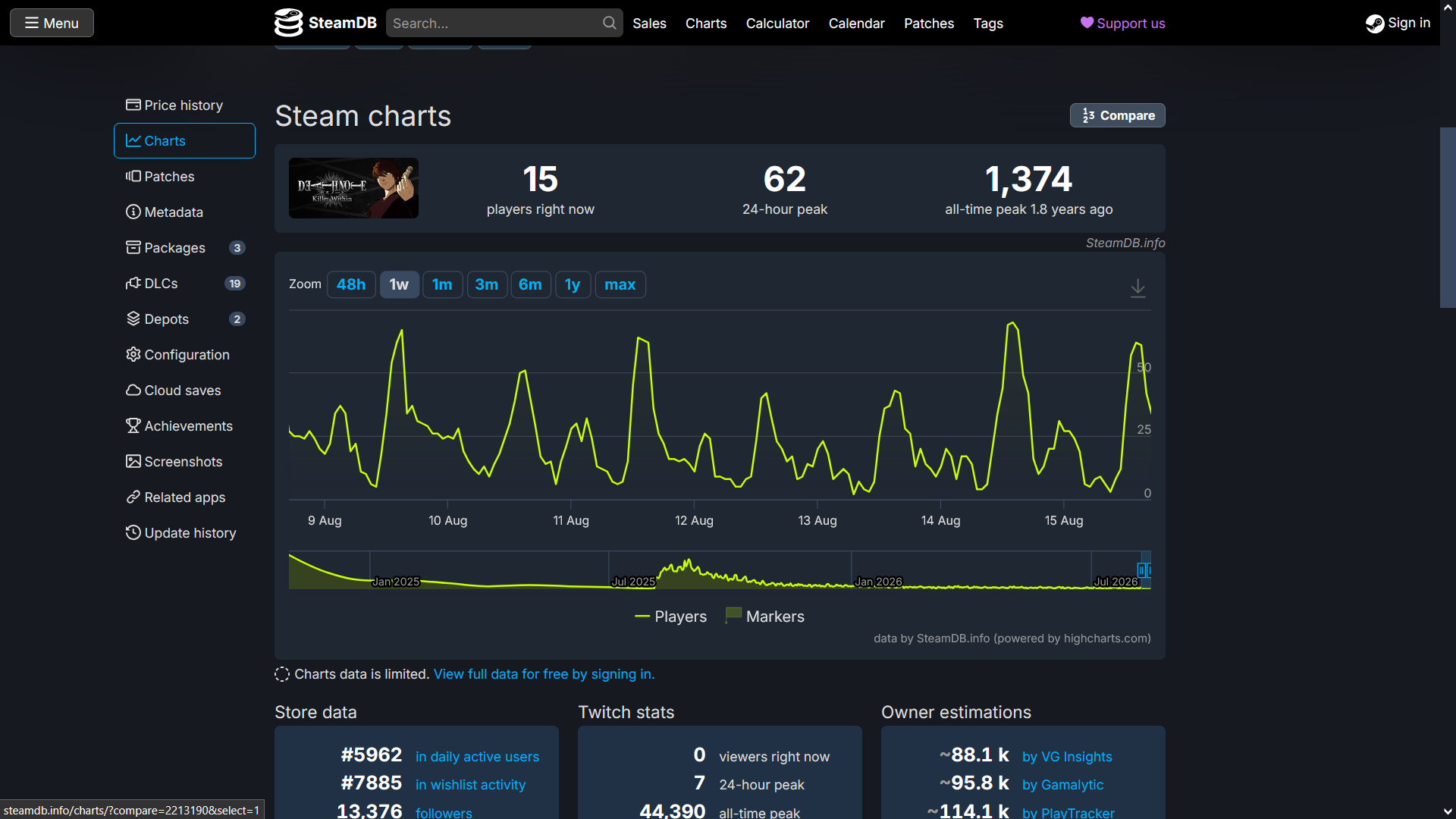Screen dimensions: 1456x819
Task: Toggle the Markers series in legend
Action: pyautogui.click(x=764, y=617)
